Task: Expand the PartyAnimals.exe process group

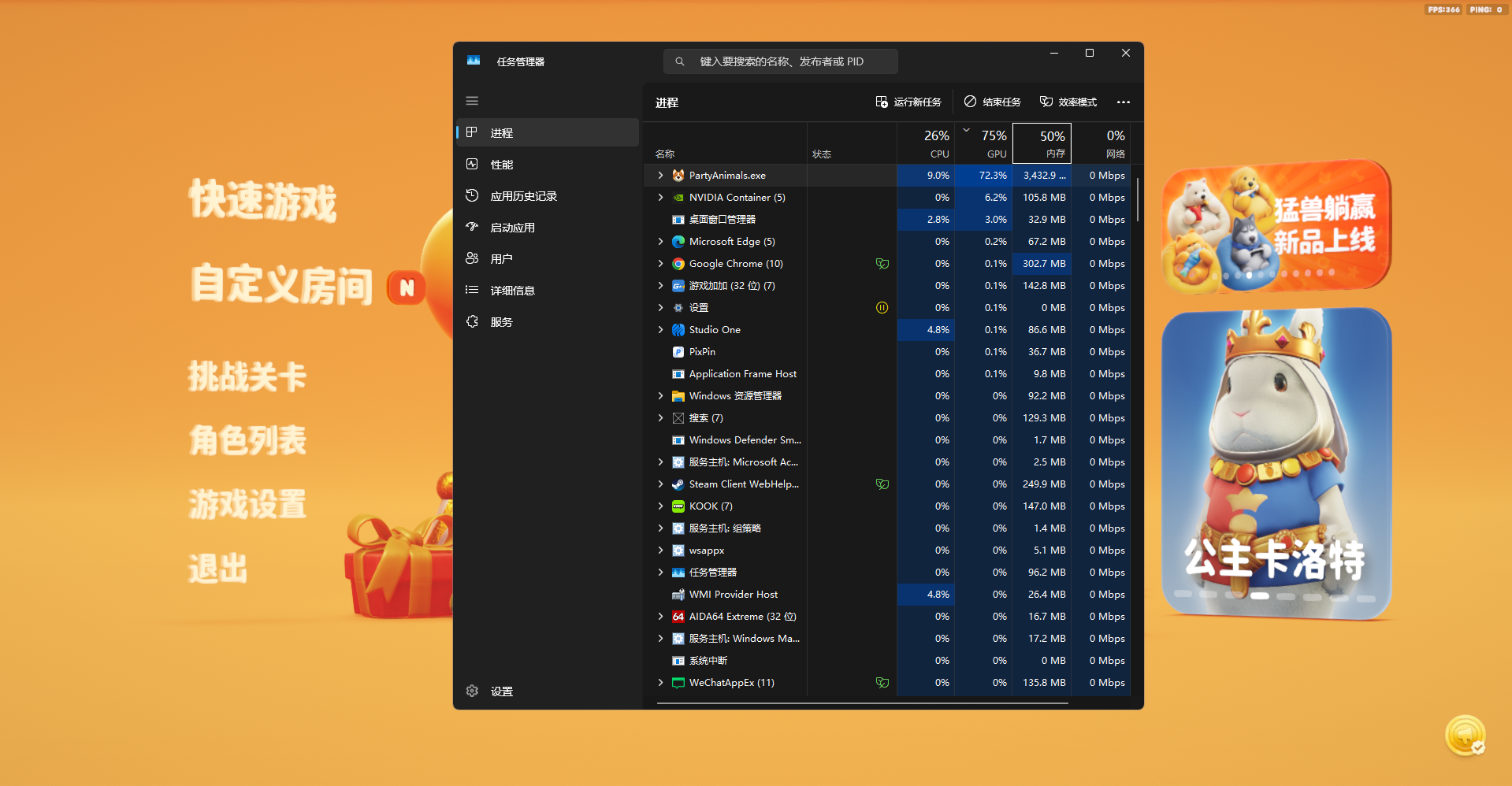Action: click(660, 176)
